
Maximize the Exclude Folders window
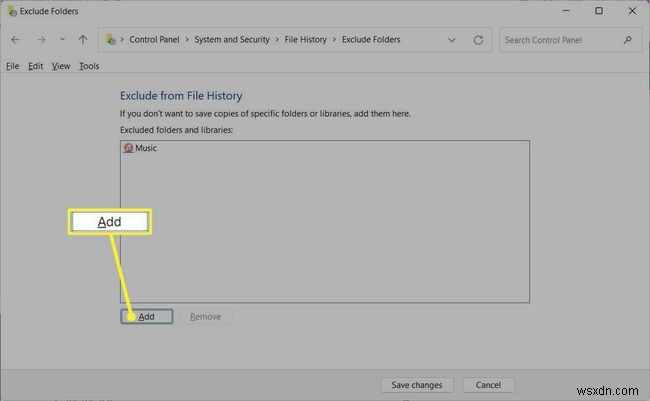coord(599,11)
